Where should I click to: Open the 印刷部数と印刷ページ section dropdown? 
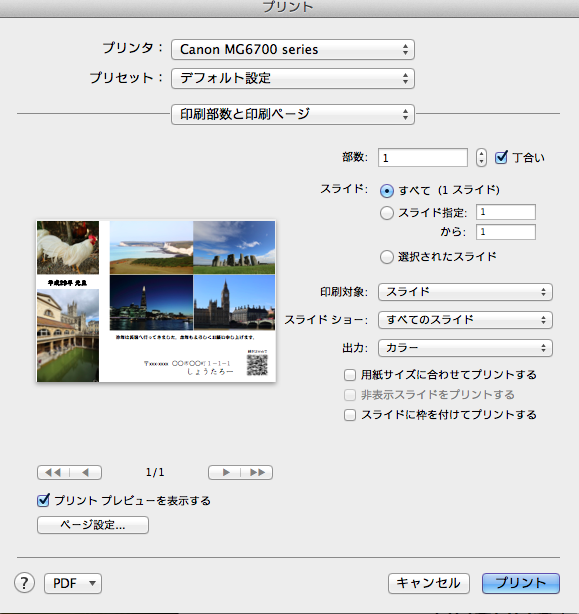click(x=292, y=114)
